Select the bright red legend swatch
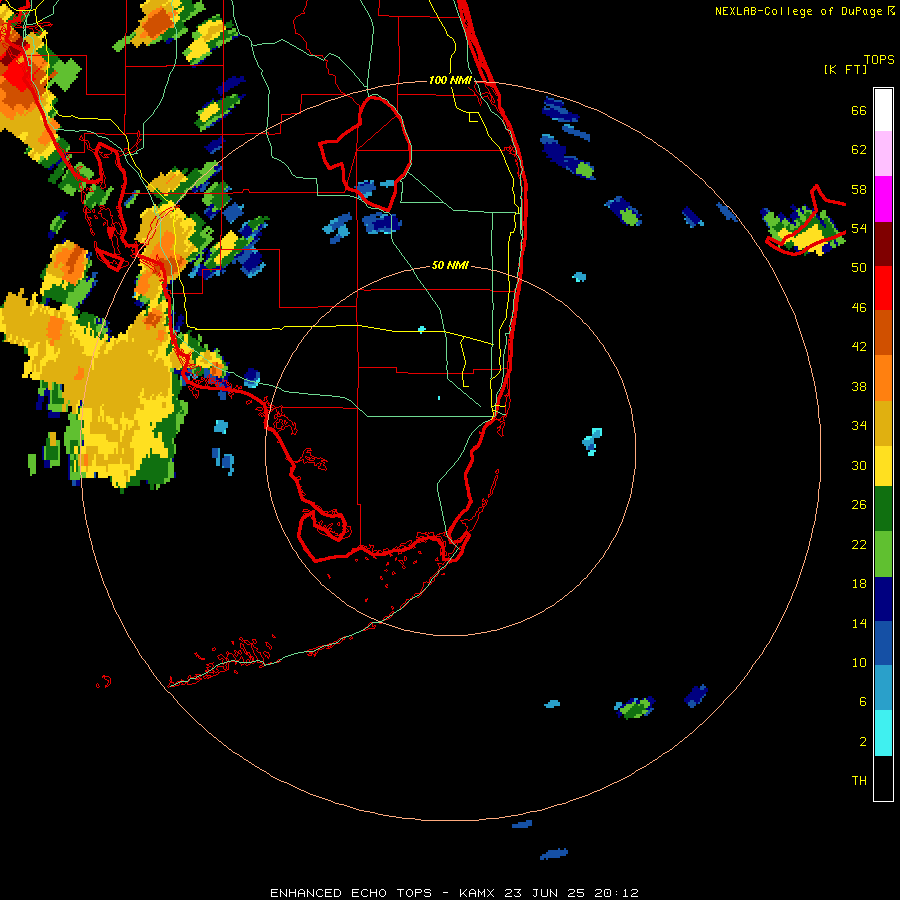Screen dimensions: 900x900 [883, 288]
